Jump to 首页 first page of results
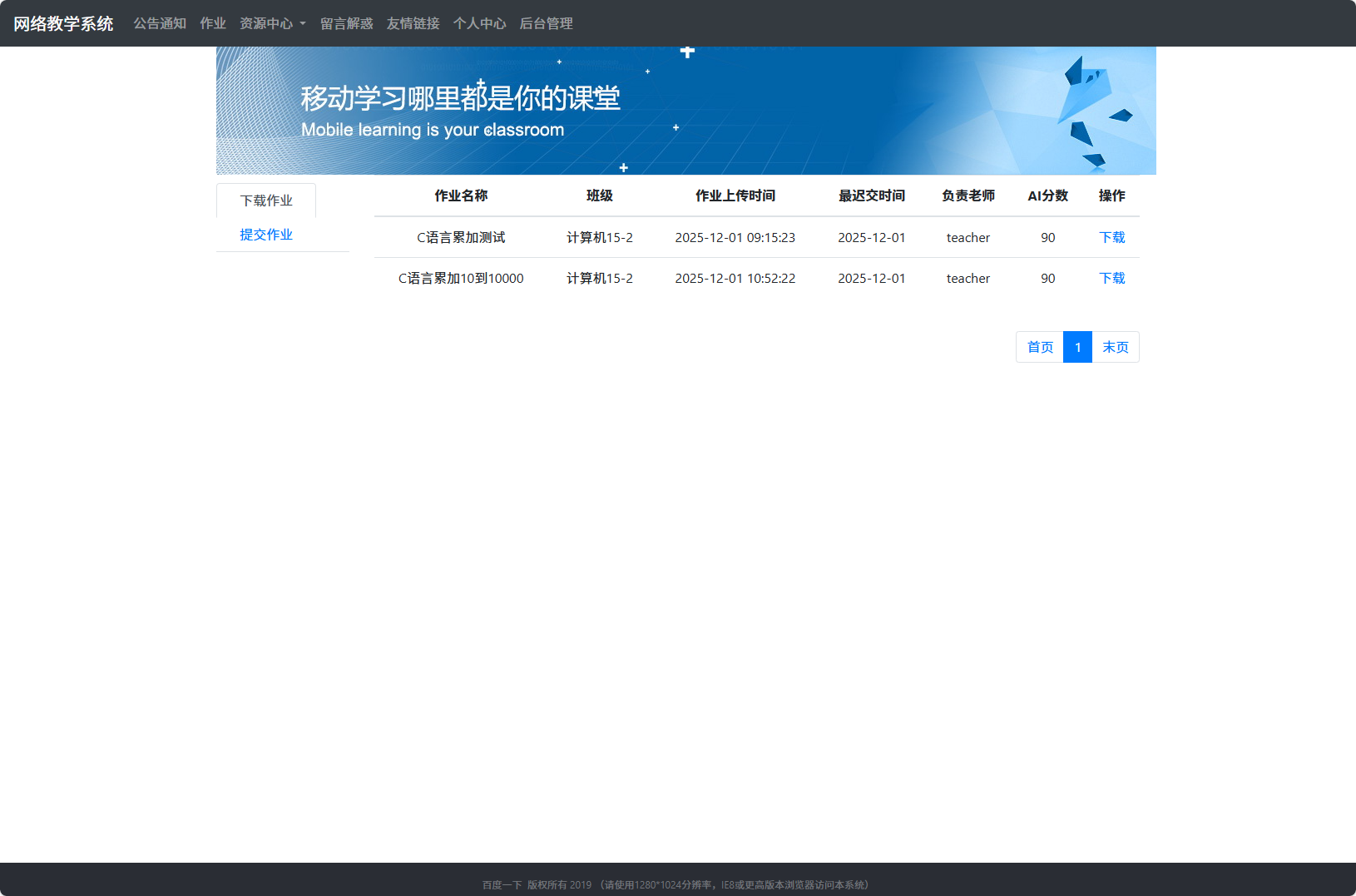 pyautogui.click(x=1038, y=347)
